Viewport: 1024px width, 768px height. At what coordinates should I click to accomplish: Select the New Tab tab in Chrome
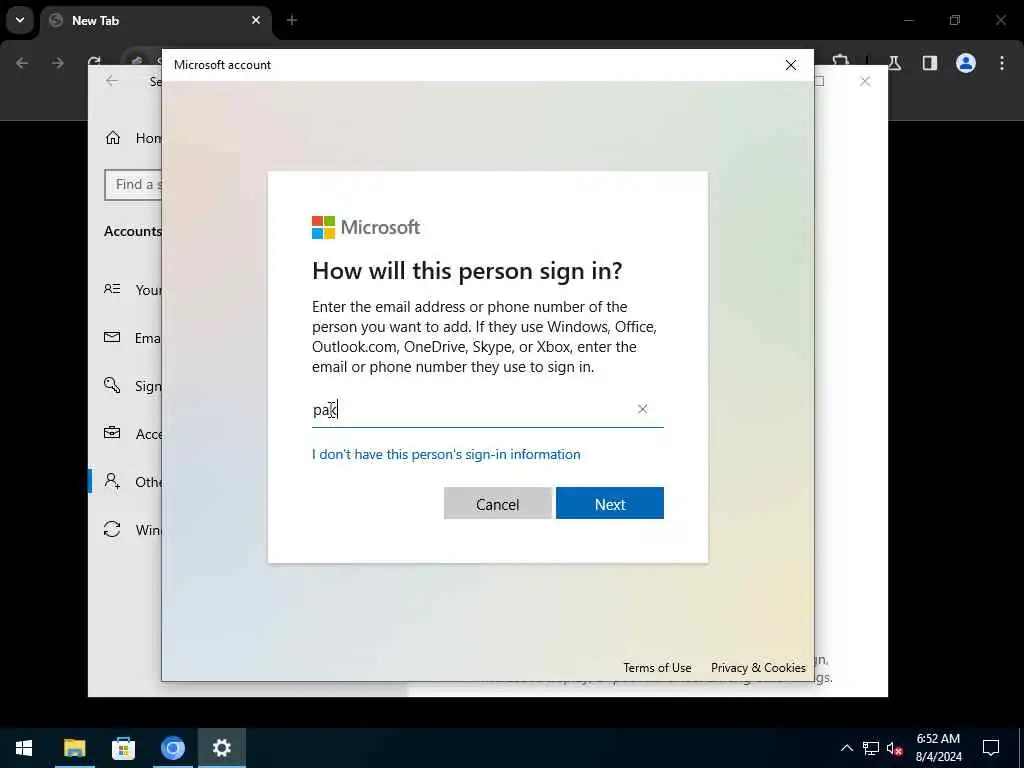tap(157, 21)
